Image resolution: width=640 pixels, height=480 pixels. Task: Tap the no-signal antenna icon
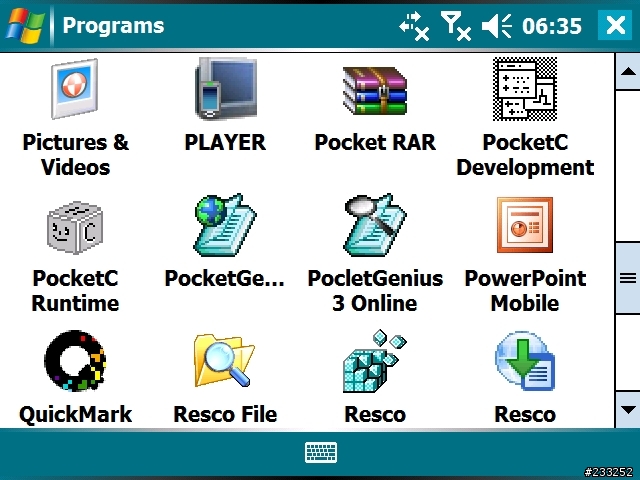point(456,26)
